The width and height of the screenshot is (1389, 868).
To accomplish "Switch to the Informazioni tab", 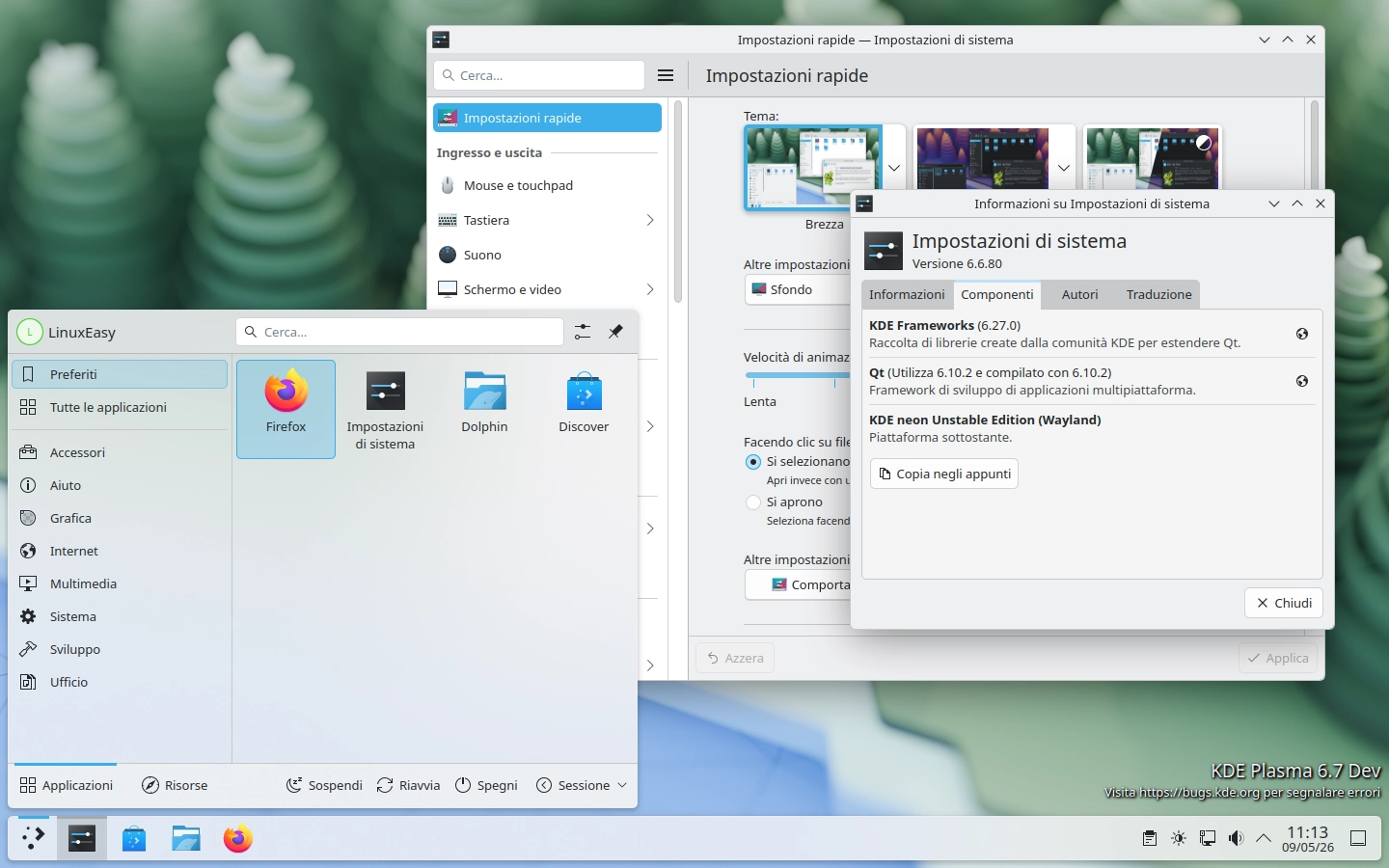I will 907,294.
